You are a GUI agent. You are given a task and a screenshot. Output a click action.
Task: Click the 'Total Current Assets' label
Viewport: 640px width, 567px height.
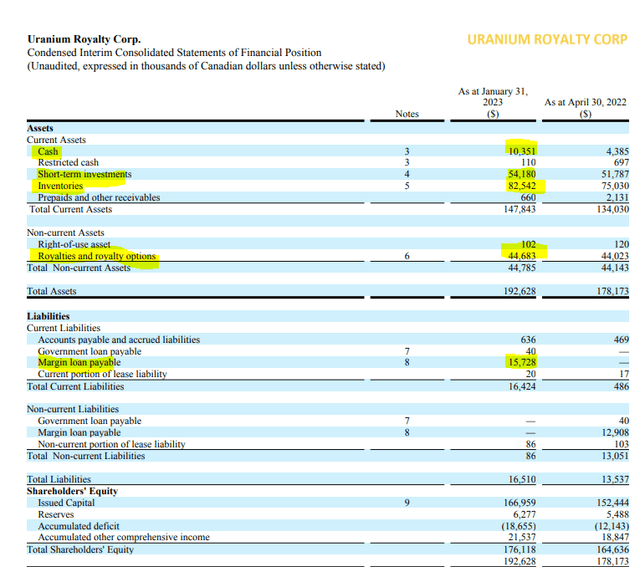71,209
